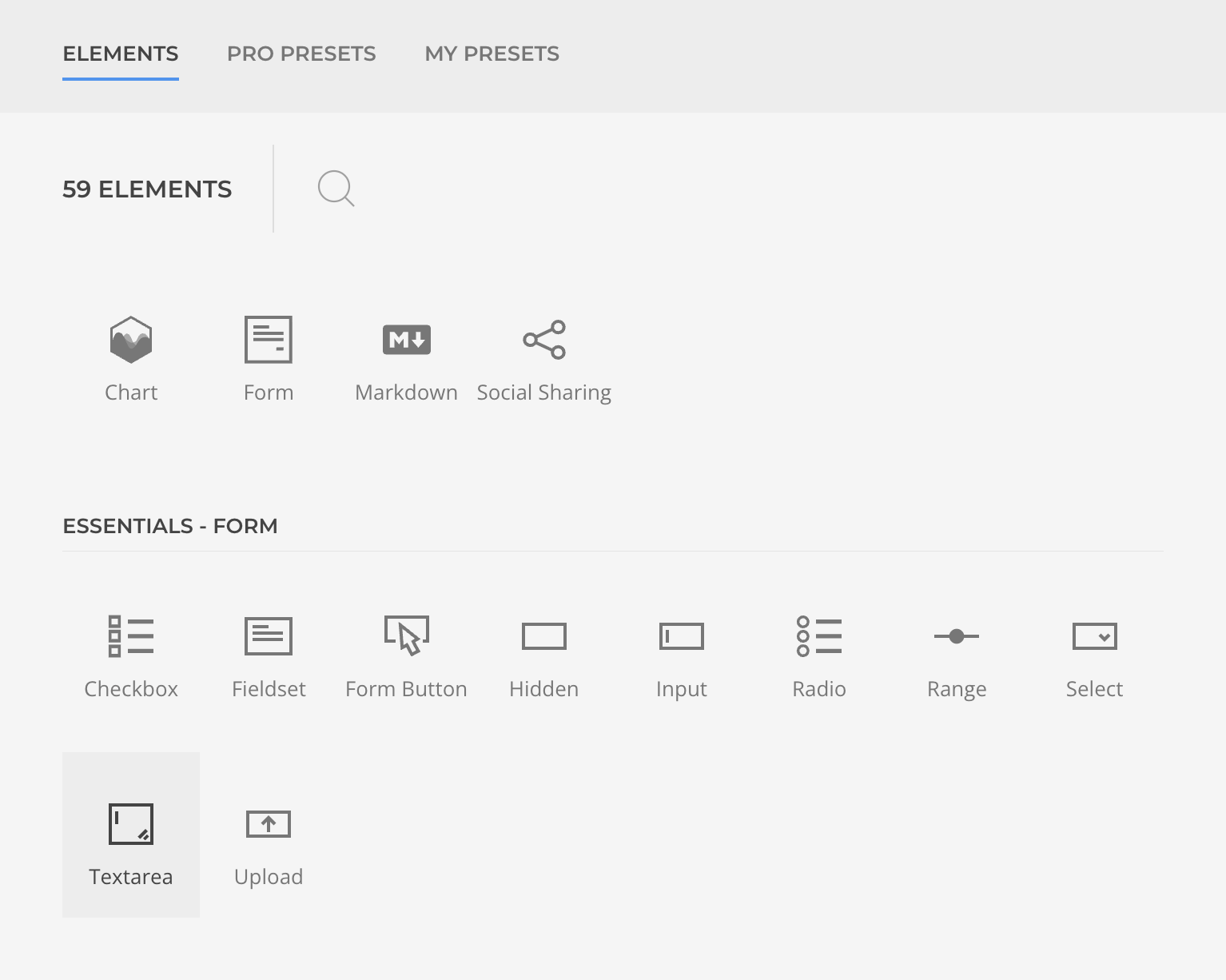The image size is (1226, 980).
Task: Select the Input element
Action: tap(681, 655)
